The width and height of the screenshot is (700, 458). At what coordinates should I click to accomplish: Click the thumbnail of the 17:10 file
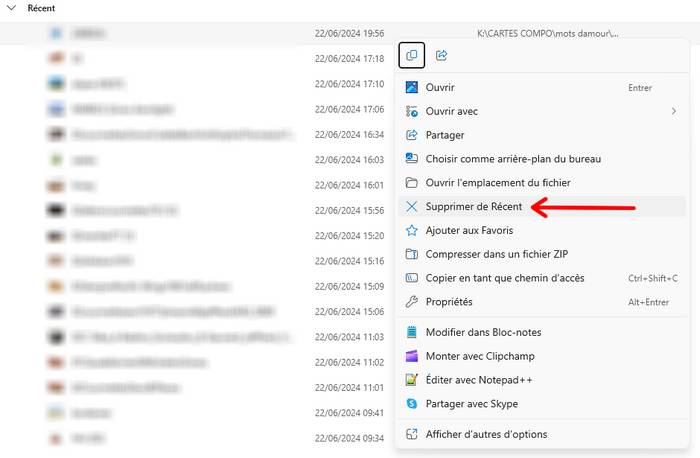click(56, 83)
